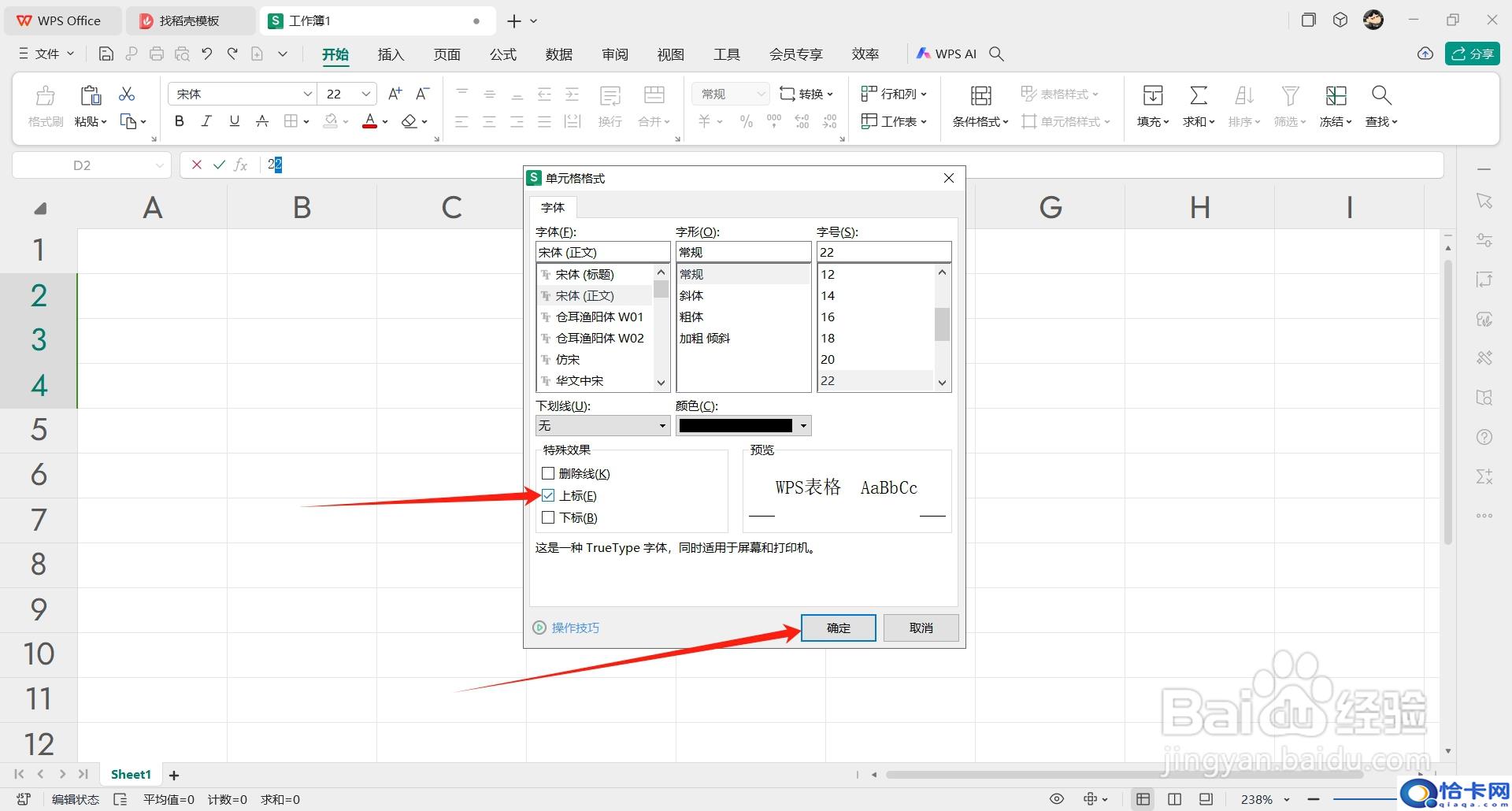Open the 插入 Insert ribbon tab
The image size is (1512, 811).
tap(391, 54)
